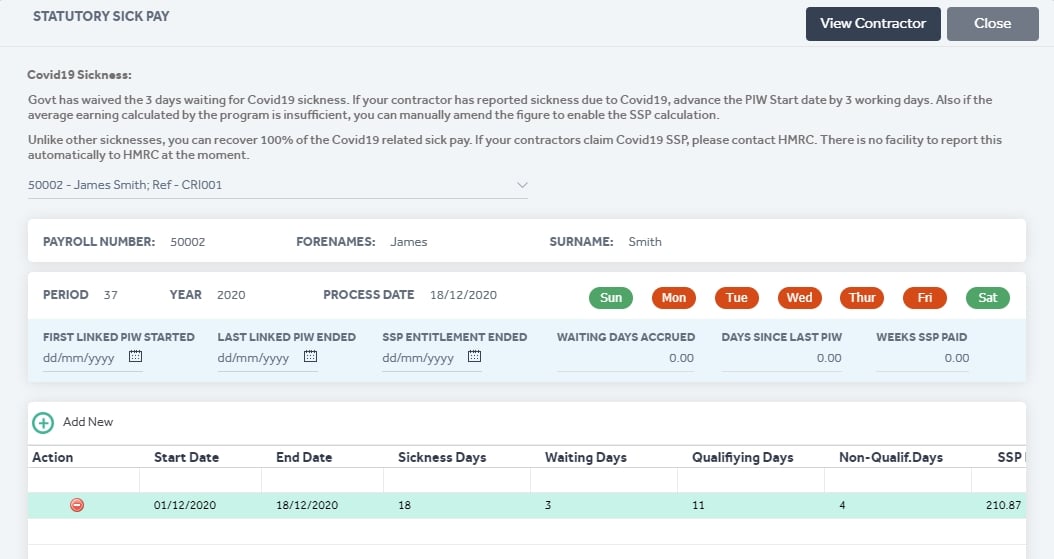Sort by the Start Date column header
1054x559 pixels.
[x=186, y=458]
